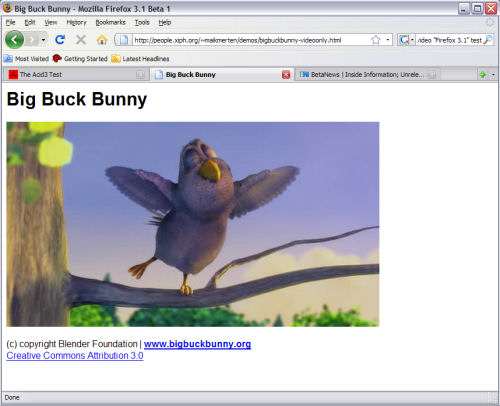Image resolution: width=500 pixels, height=406 pixels.
Task: Click the grayed Forward arrow button
Action: pyautogui.click(x=32, y=40)
